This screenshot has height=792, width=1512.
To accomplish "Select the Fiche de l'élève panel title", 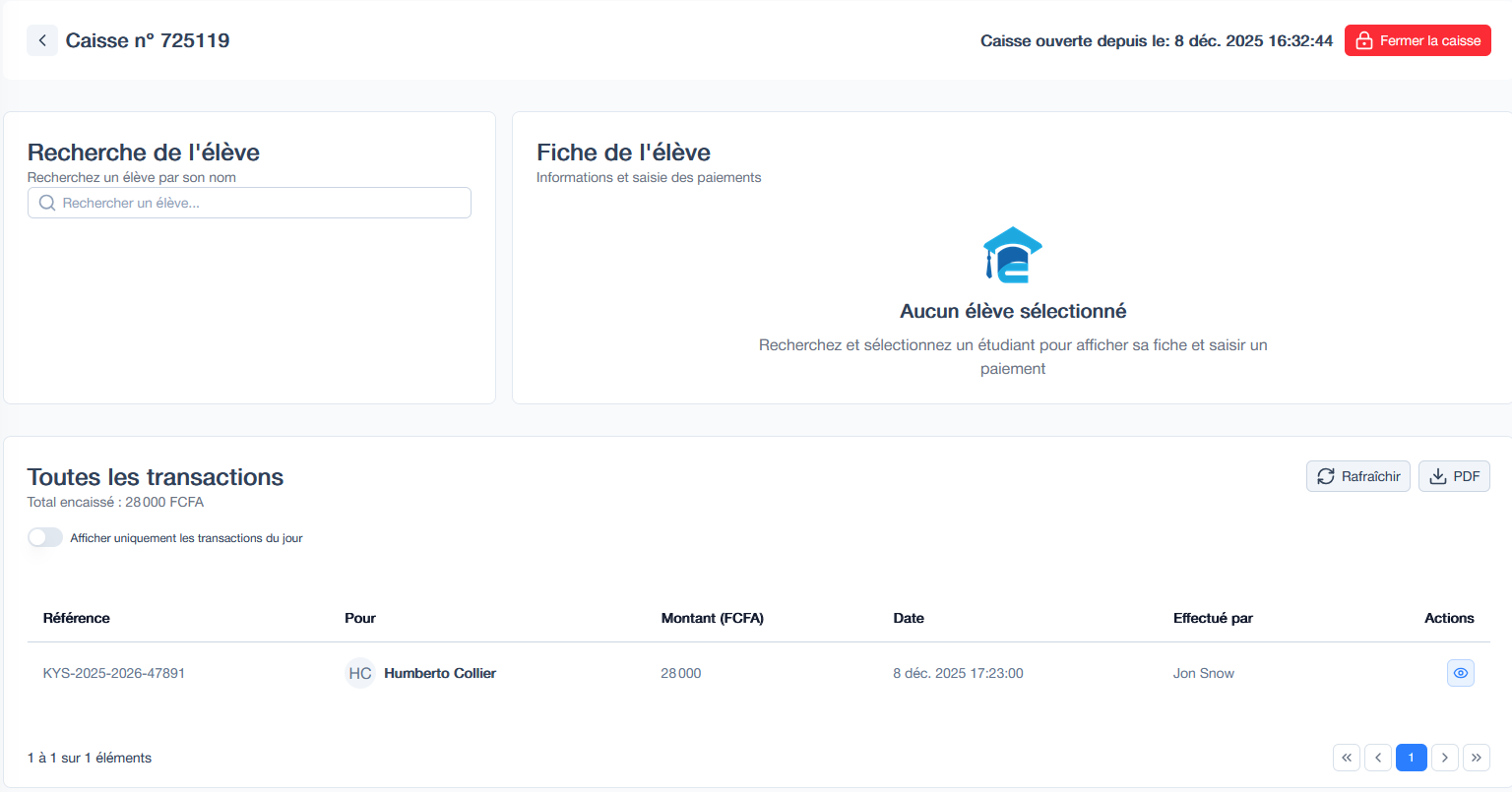I will tap(623, 152).
